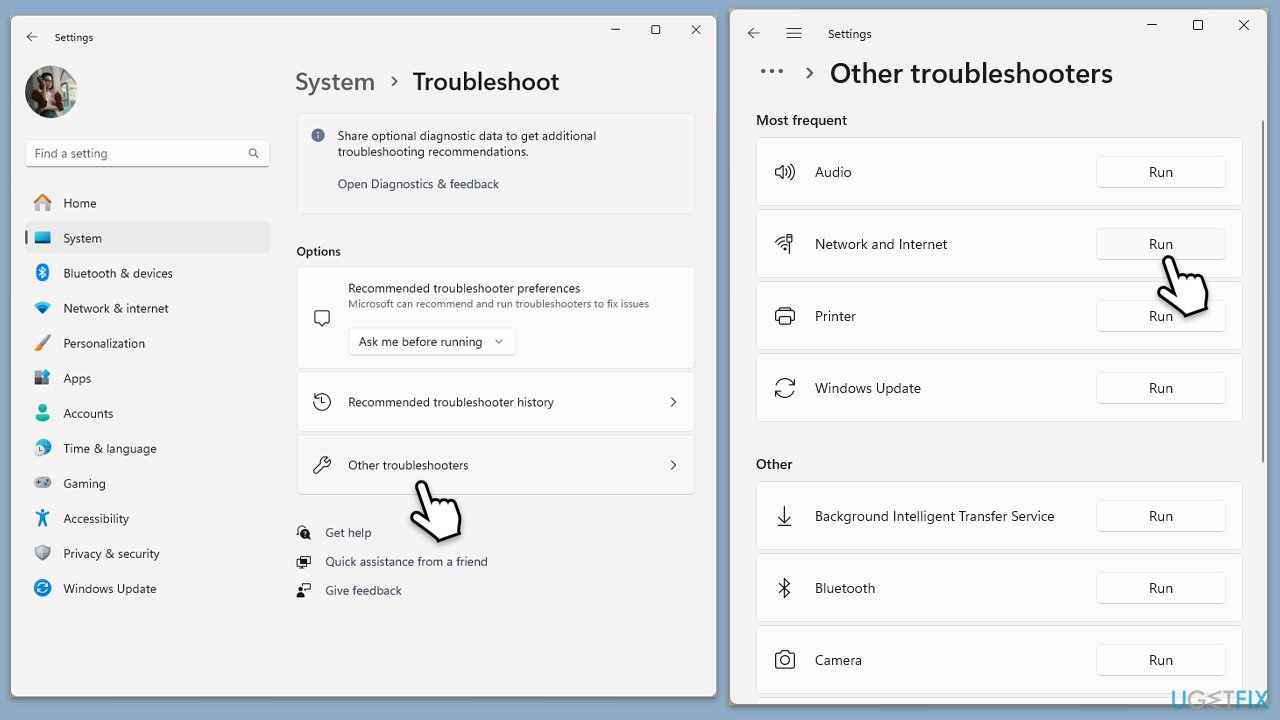Viewport: 1280px width, 720px height.
Task: Open the Ask me before running dropdown
Action: tap(432, 342)
